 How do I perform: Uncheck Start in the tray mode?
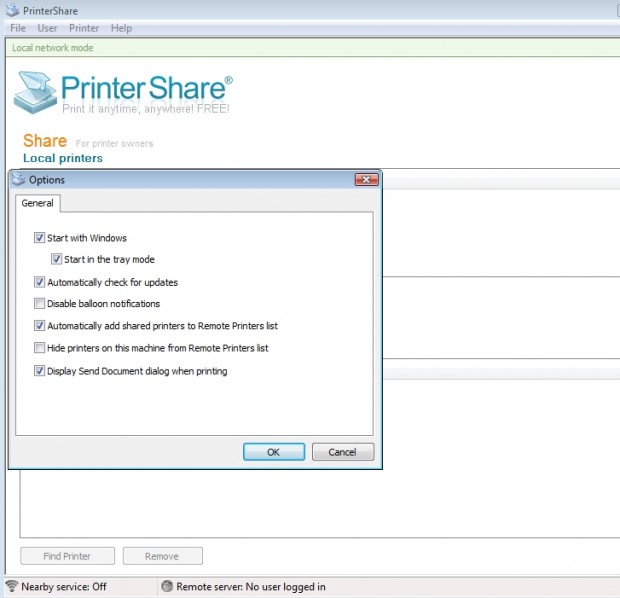click(x=57, y=259)
